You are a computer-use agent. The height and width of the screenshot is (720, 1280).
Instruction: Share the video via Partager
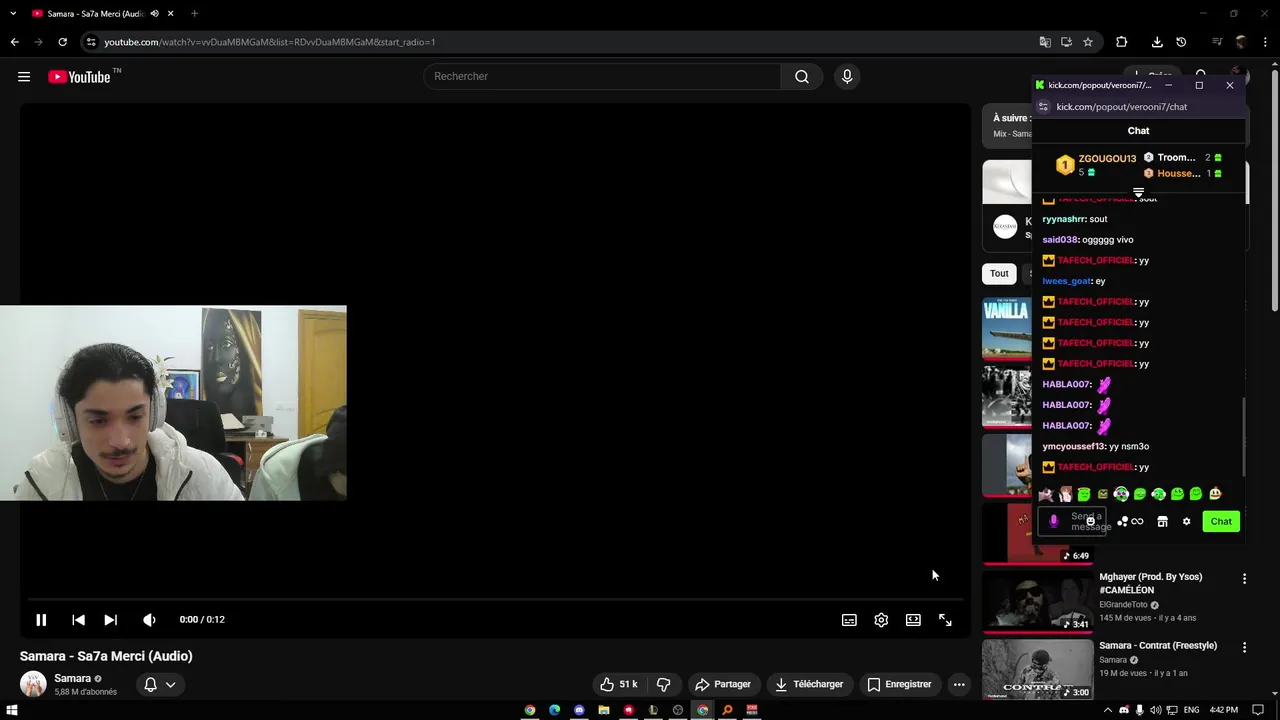tap(723, 684)
